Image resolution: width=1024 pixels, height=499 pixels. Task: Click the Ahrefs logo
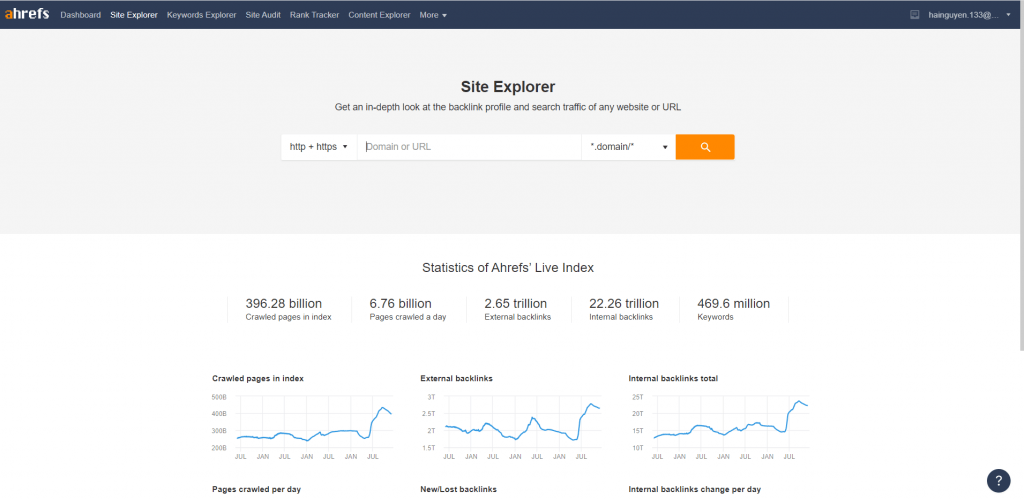[x=27, y=14]
